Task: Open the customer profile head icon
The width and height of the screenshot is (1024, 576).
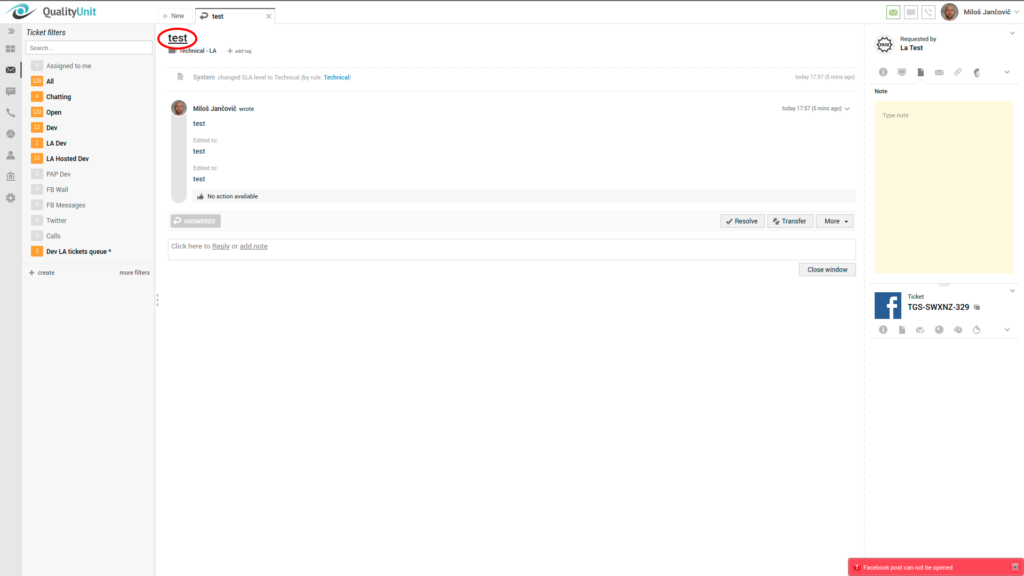Action: tap(977, 72)
